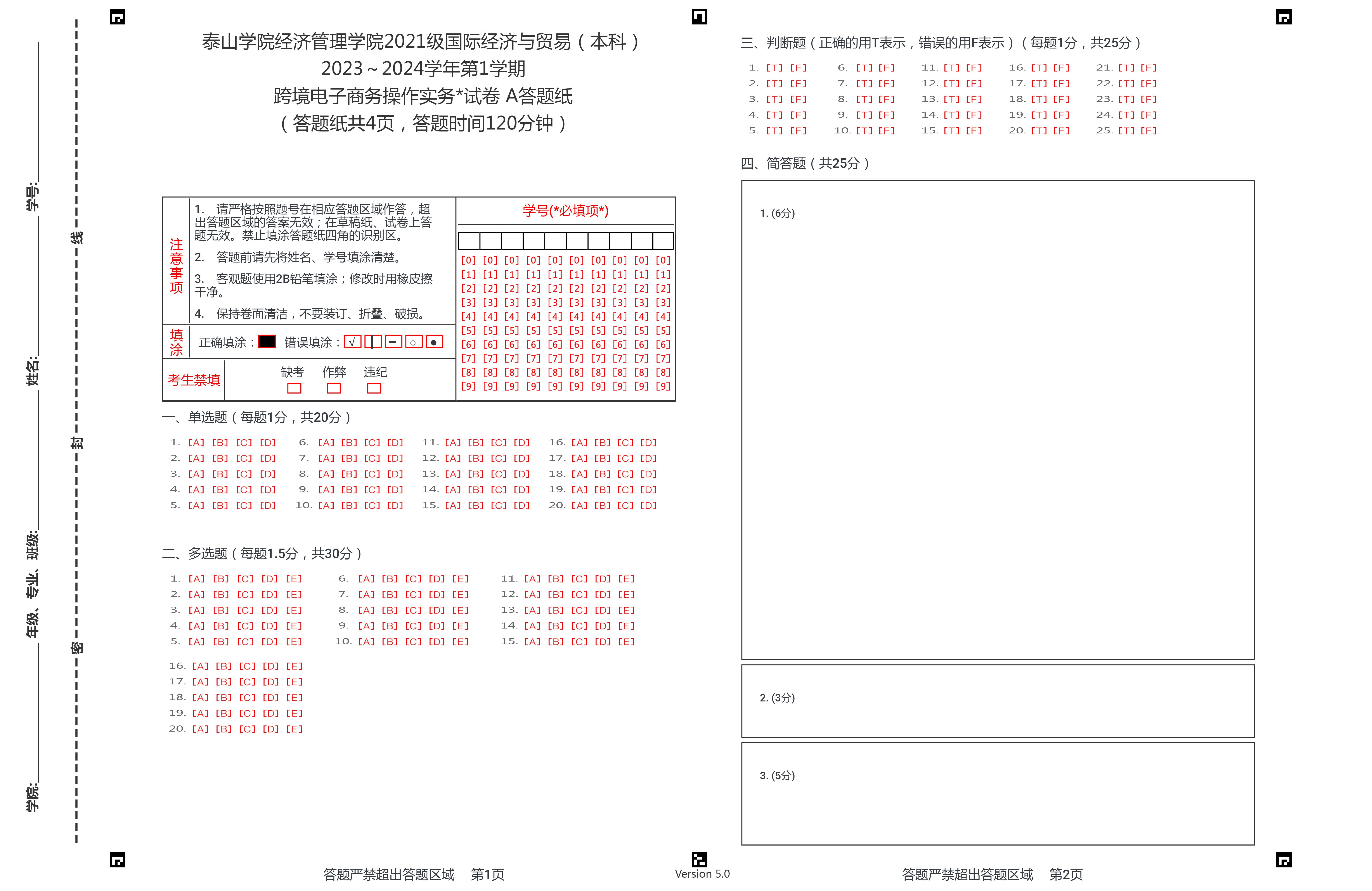Mark [A] for multiple-choice question 16
This screenshot has width=1372, height=891.
point(200,666)
